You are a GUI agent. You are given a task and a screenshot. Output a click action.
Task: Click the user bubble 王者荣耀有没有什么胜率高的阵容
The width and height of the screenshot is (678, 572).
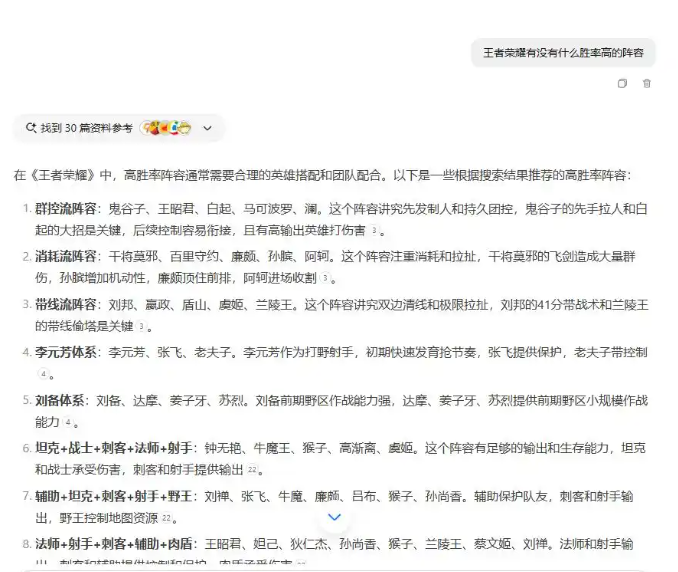tap(563, 53)
